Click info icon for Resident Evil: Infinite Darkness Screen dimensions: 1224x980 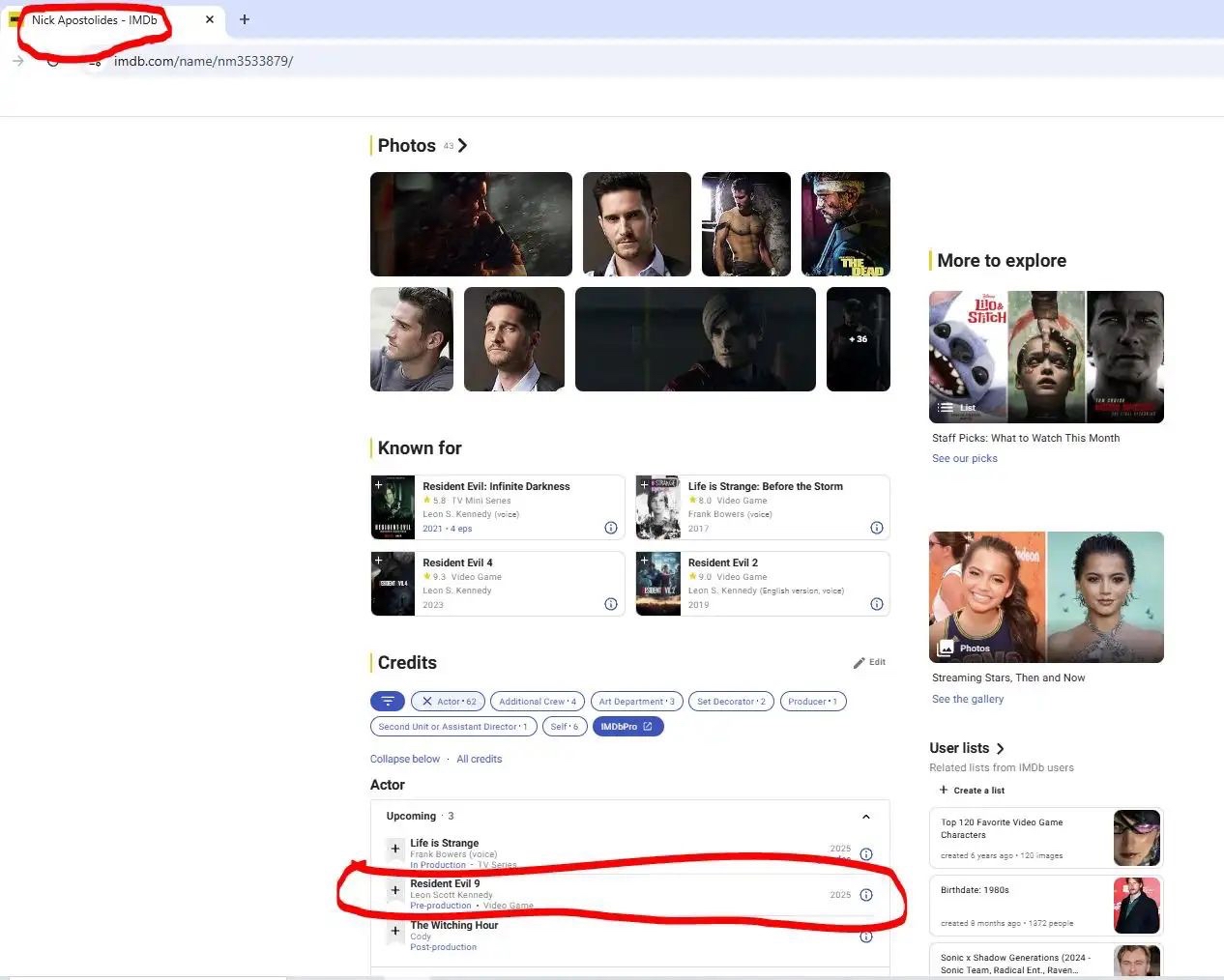(x=611, y=528)
